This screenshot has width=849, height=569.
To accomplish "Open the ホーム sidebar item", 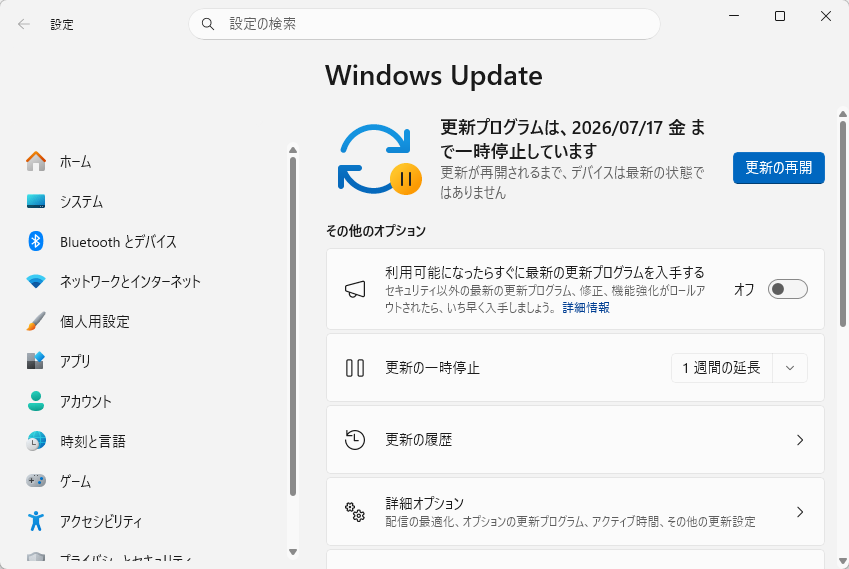I will (x=153, y=161).
